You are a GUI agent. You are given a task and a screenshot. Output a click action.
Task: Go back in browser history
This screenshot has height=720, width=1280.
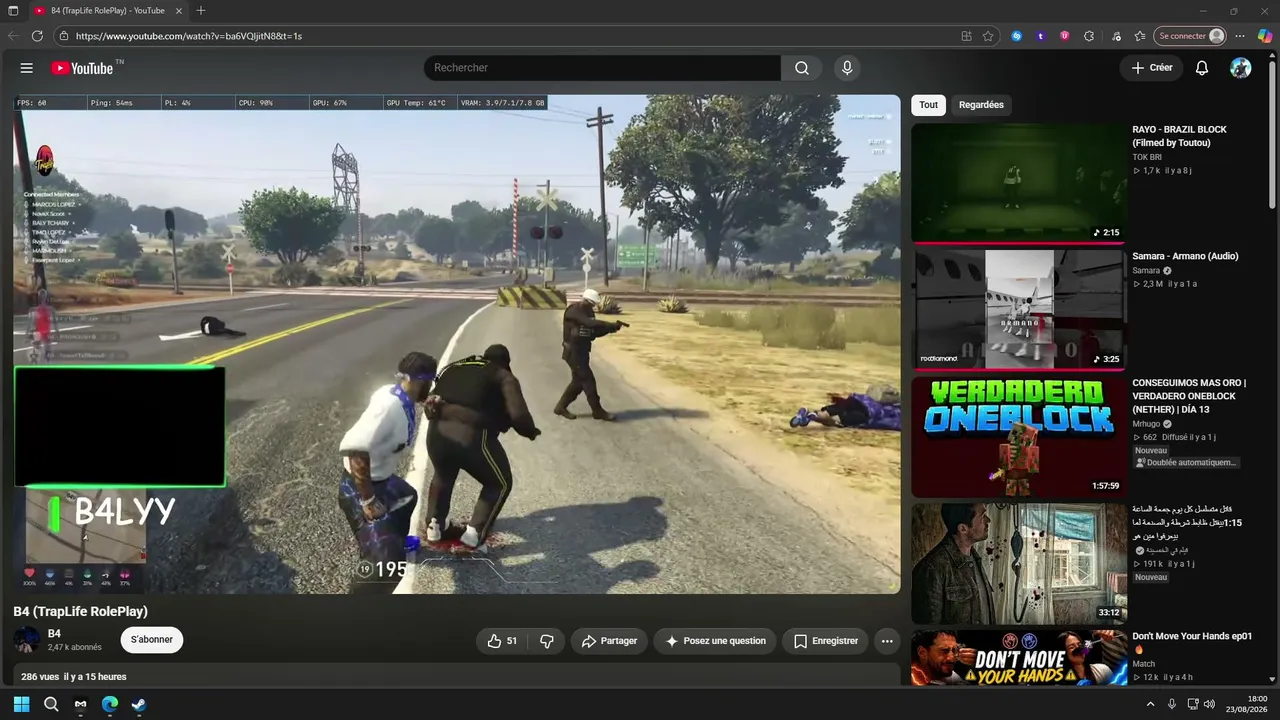click(x=13, y=36)
